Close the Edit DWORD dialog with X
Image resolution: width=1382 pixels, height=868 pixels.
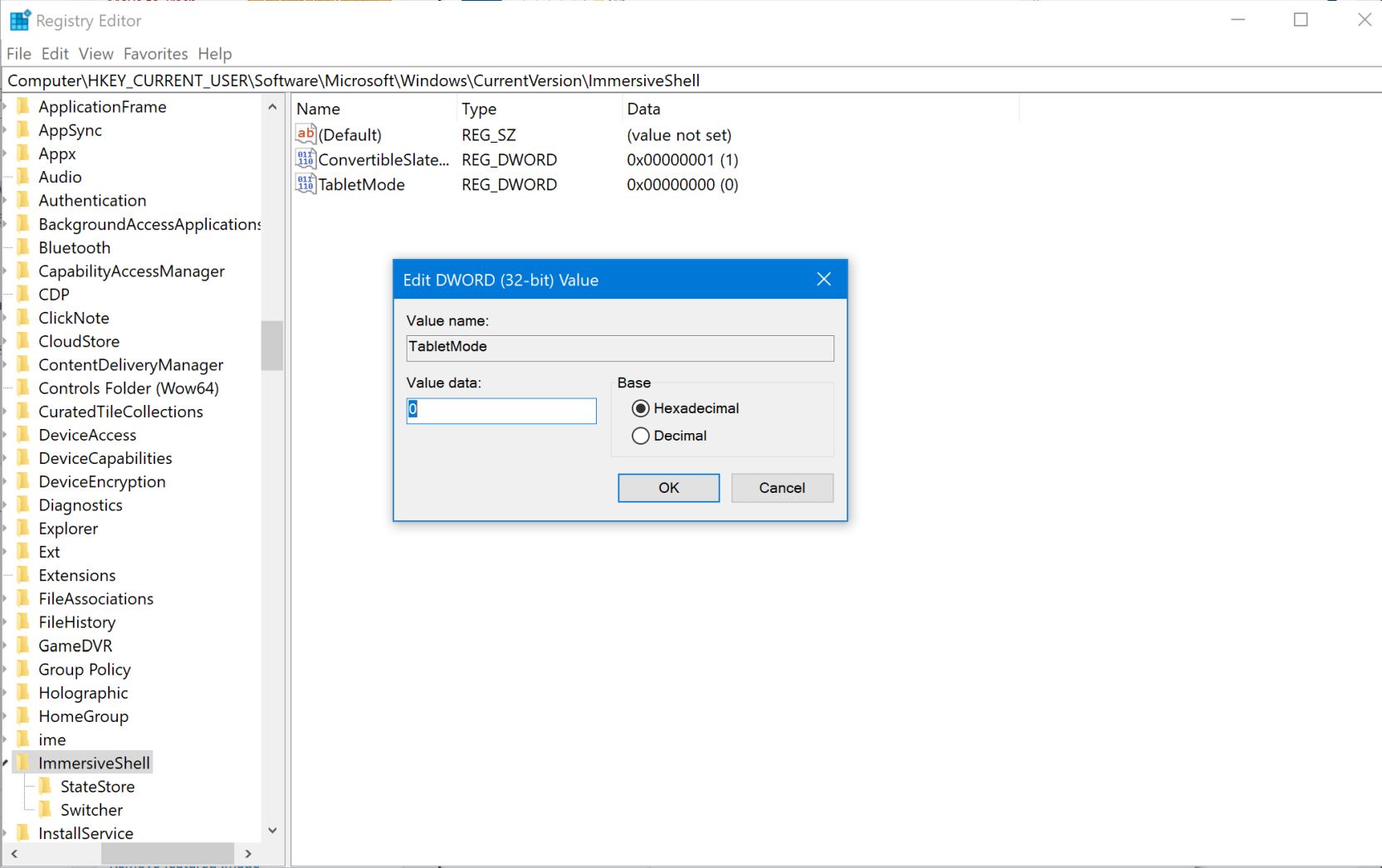click(x=823, y=280)
